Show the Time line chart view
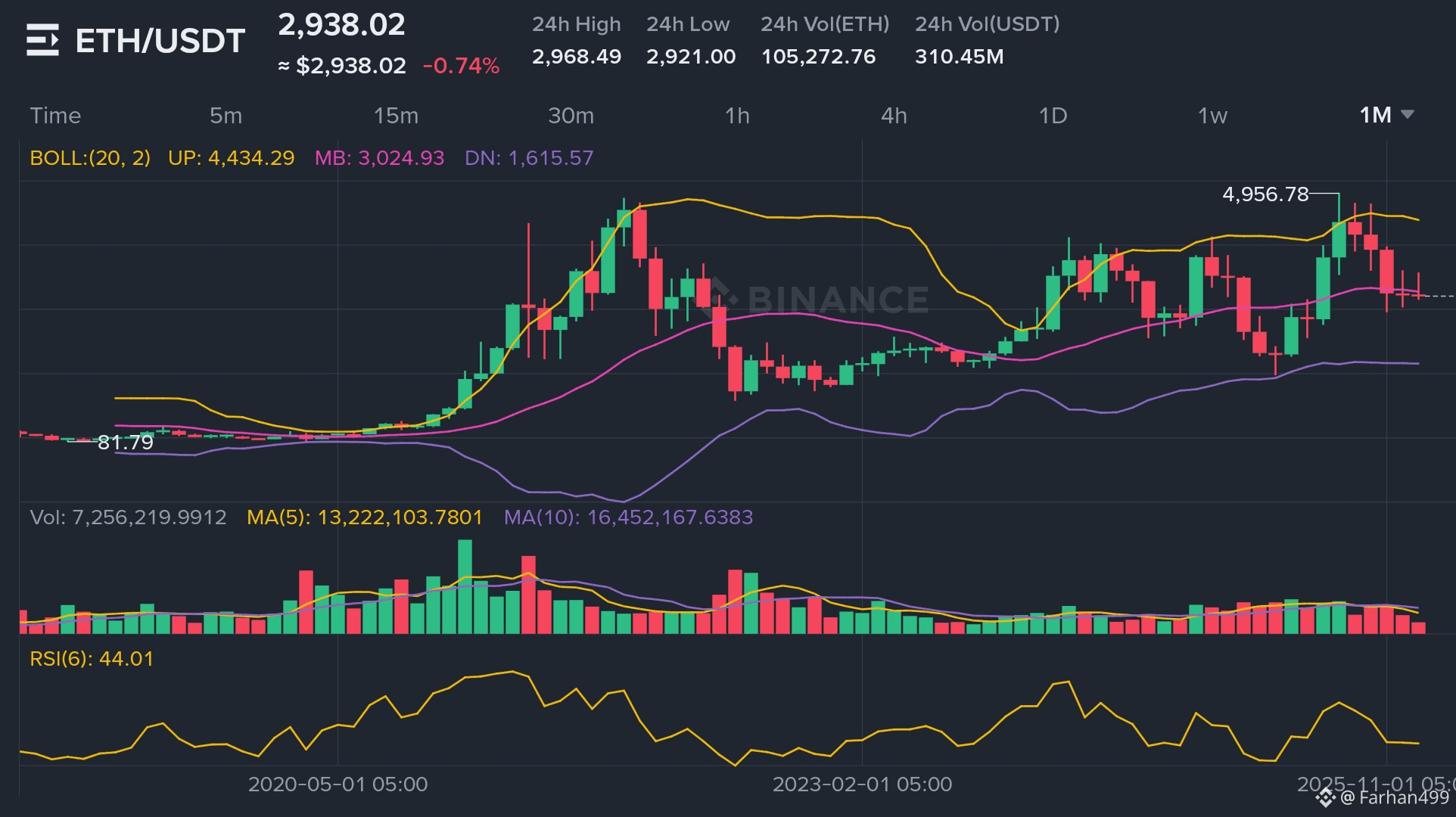Image resolution: width=1456 pixels, height=817 pixels. tap(55, 116)
